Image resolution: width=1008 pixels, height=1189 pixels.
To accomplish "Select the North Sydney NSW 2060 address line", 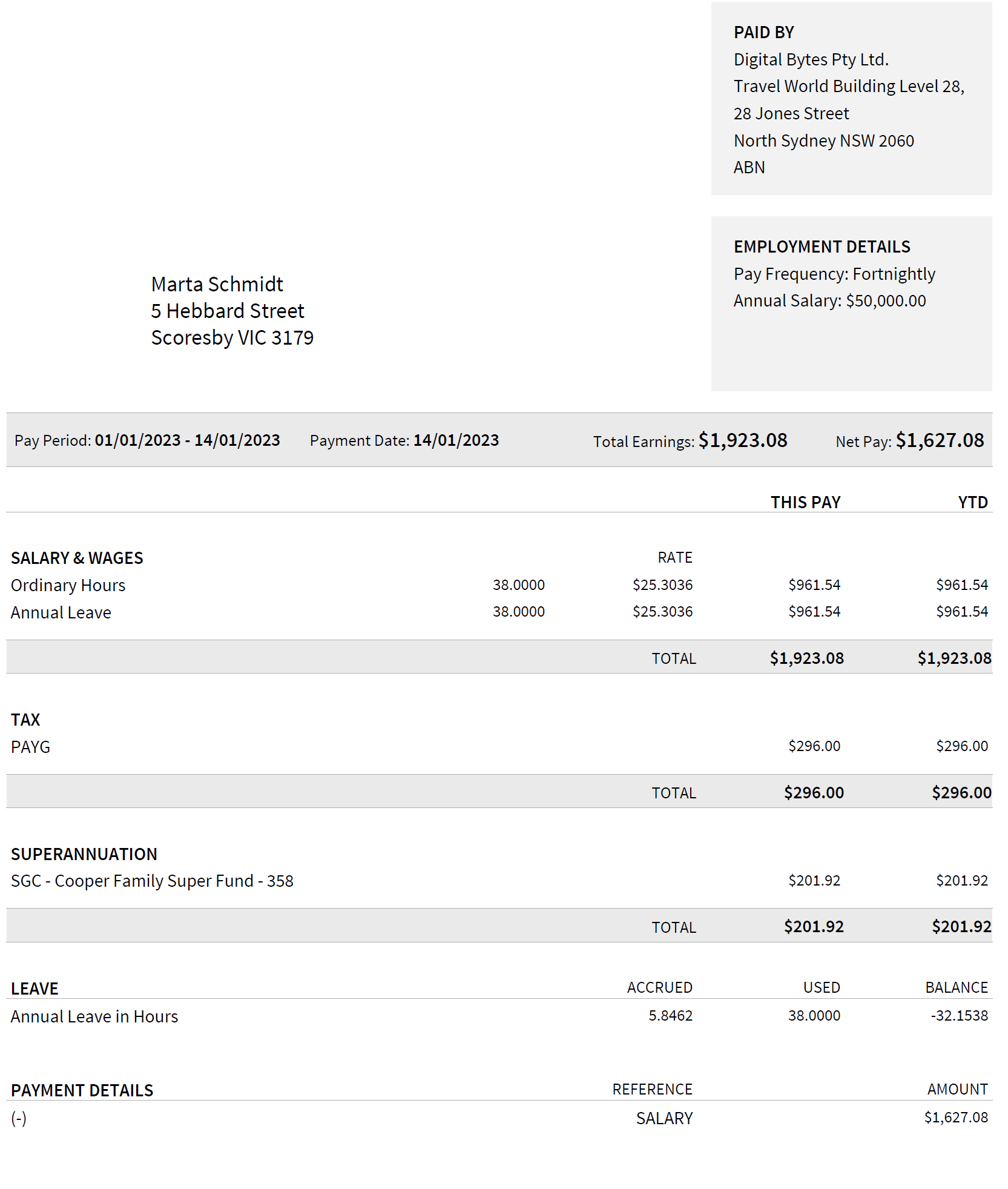I will [823, 141].
